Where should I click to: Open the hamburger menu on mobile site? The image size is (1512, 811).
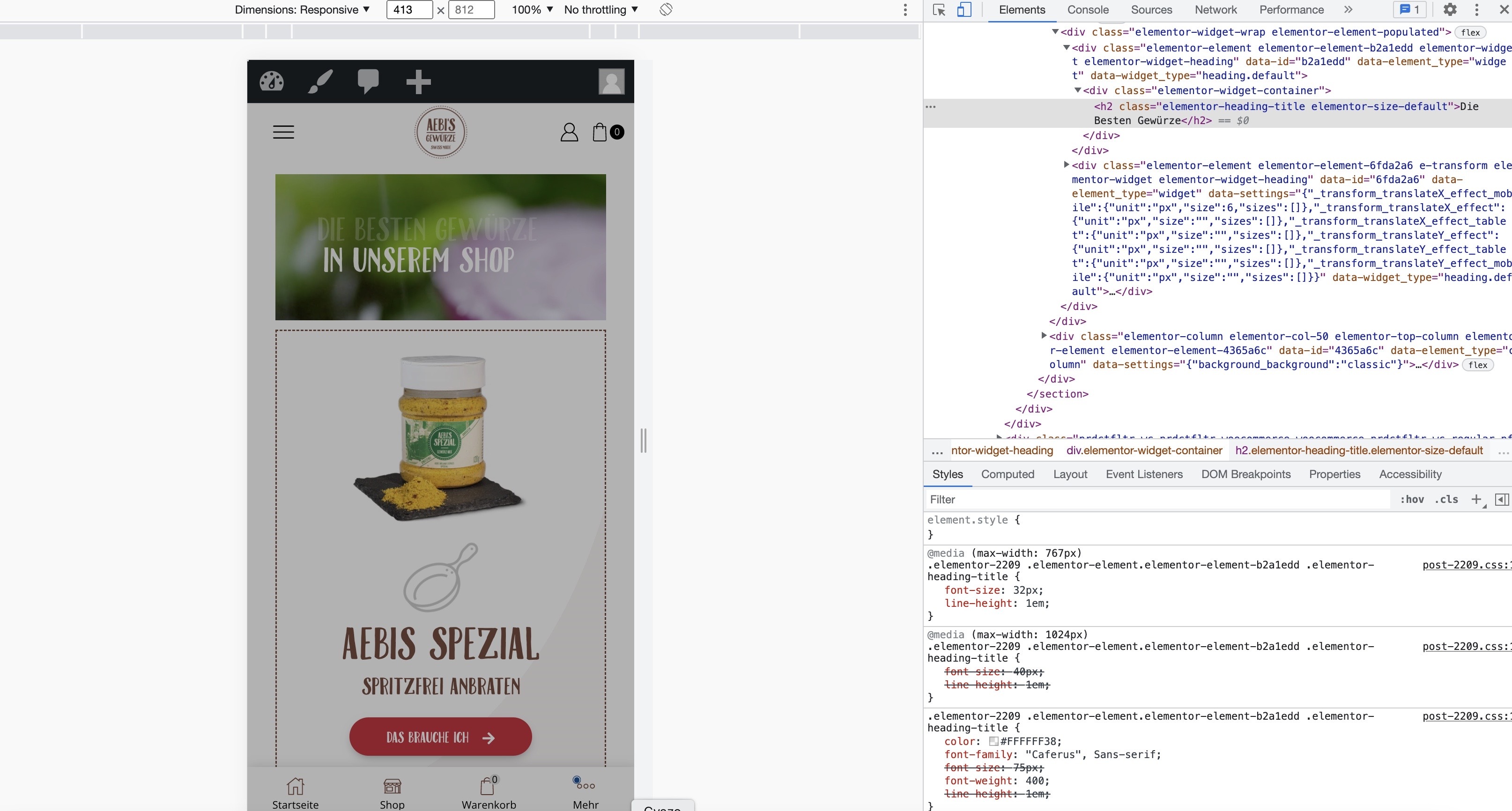click(283, 132)
